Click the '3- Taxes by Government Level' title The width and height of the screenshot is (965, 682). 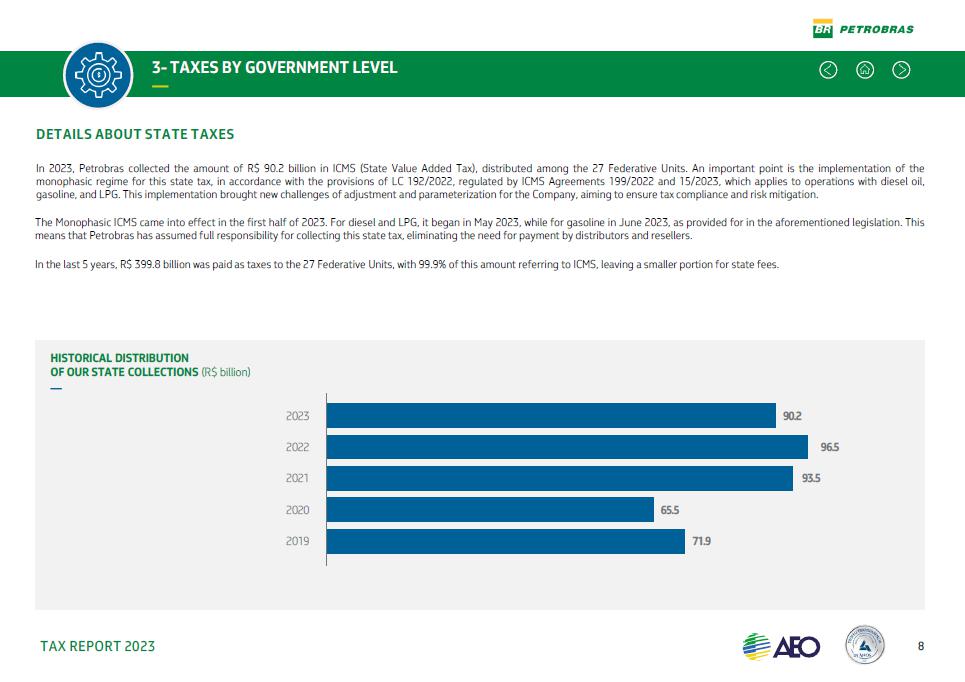point(274,68)
